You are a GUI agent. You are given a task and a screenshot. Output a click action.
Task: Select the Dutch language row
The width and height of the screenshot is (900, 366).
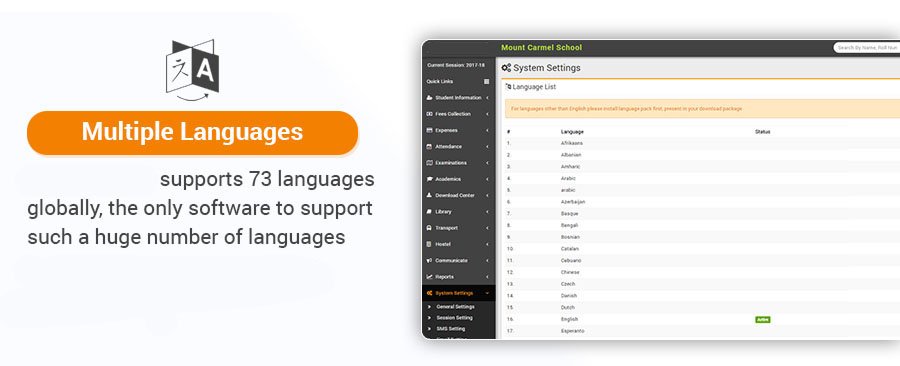click(x=701, y=307)
